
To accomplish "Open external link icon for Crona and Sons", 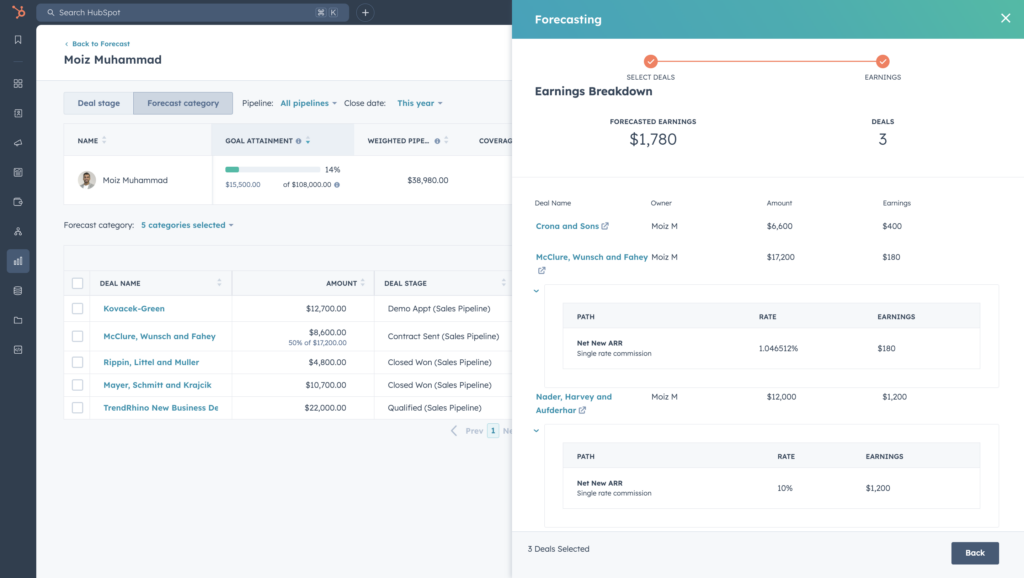I will click(x=605, y=226).
